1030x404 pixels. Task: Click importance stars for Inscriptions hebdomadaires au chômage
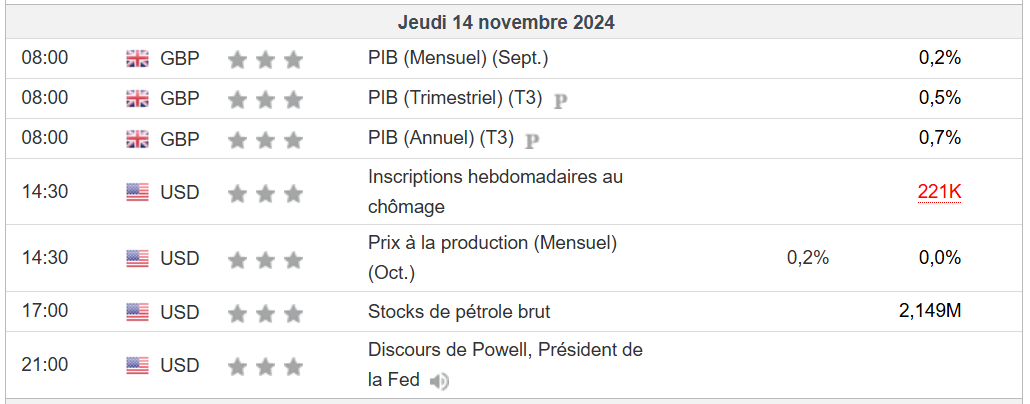pos(265,193)
